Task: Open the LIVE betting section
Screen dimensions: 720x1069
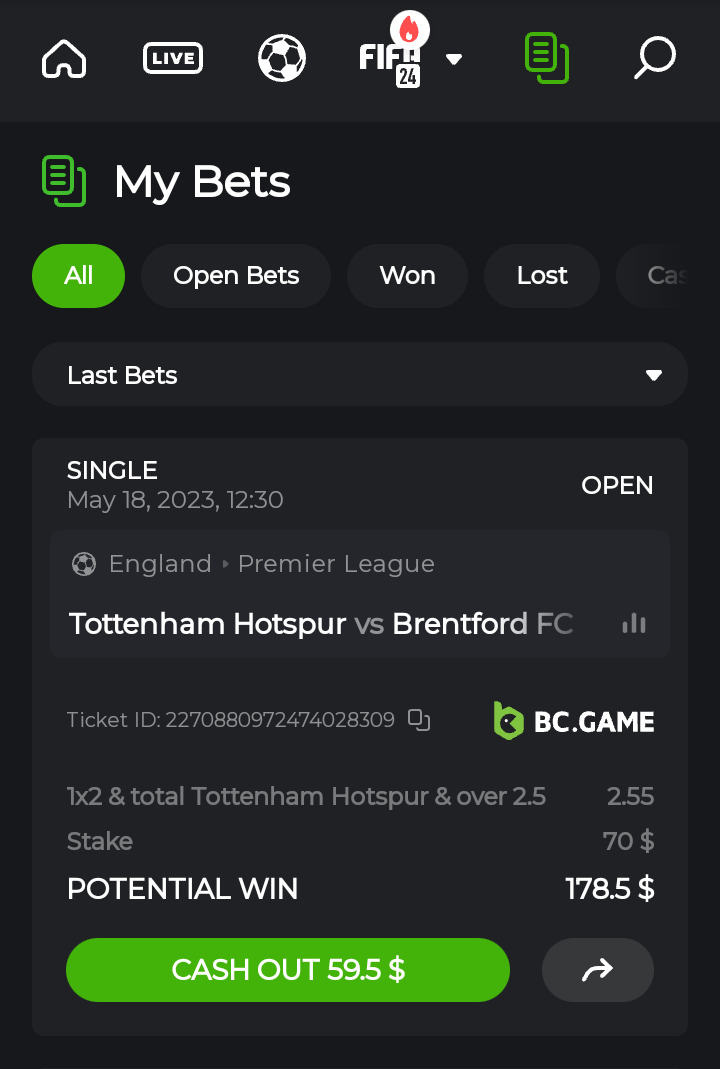Action: tap(173, 59)
